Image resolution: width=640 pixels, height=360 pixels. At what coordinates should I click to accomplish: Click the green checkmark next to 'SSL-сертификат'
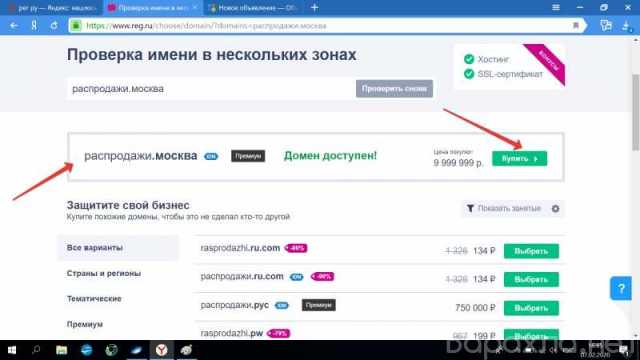pos(469,74)
